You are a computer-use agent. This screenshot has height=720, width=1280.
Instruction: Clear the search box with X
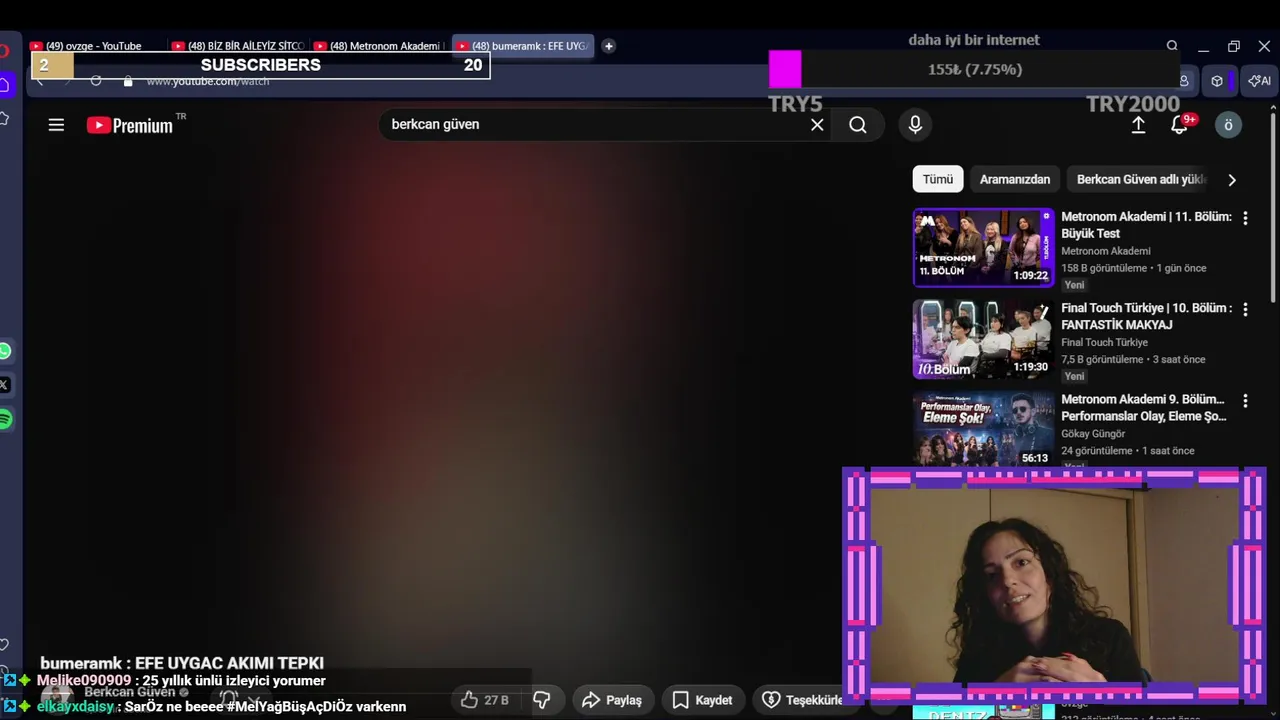(x=817, y=125)
